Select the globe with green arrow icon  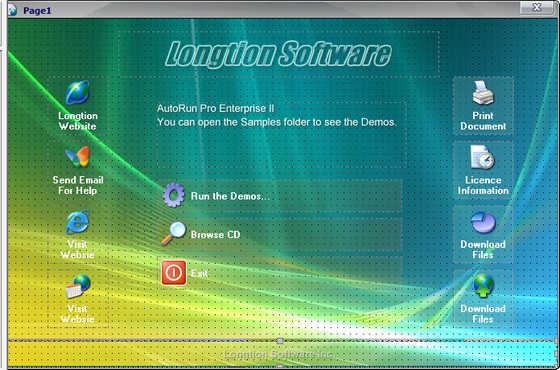click(484, 286)
